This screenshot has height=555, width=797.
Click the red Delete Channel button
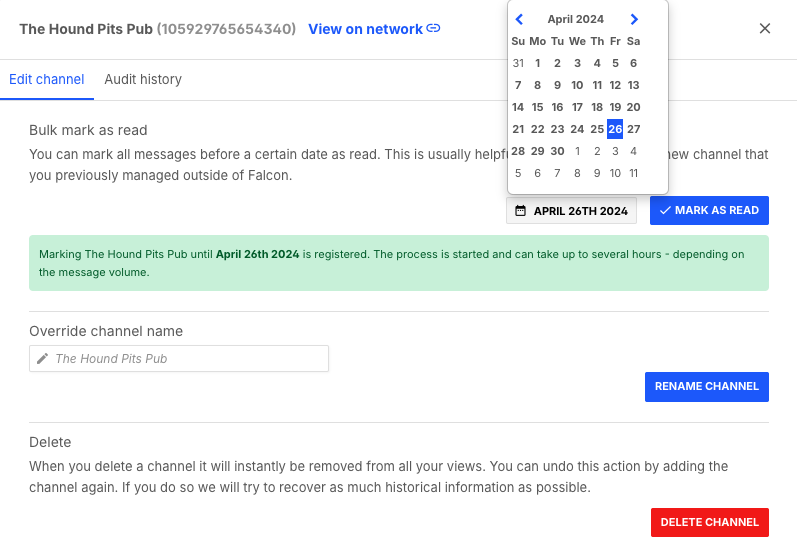click(x=710, y=522)
